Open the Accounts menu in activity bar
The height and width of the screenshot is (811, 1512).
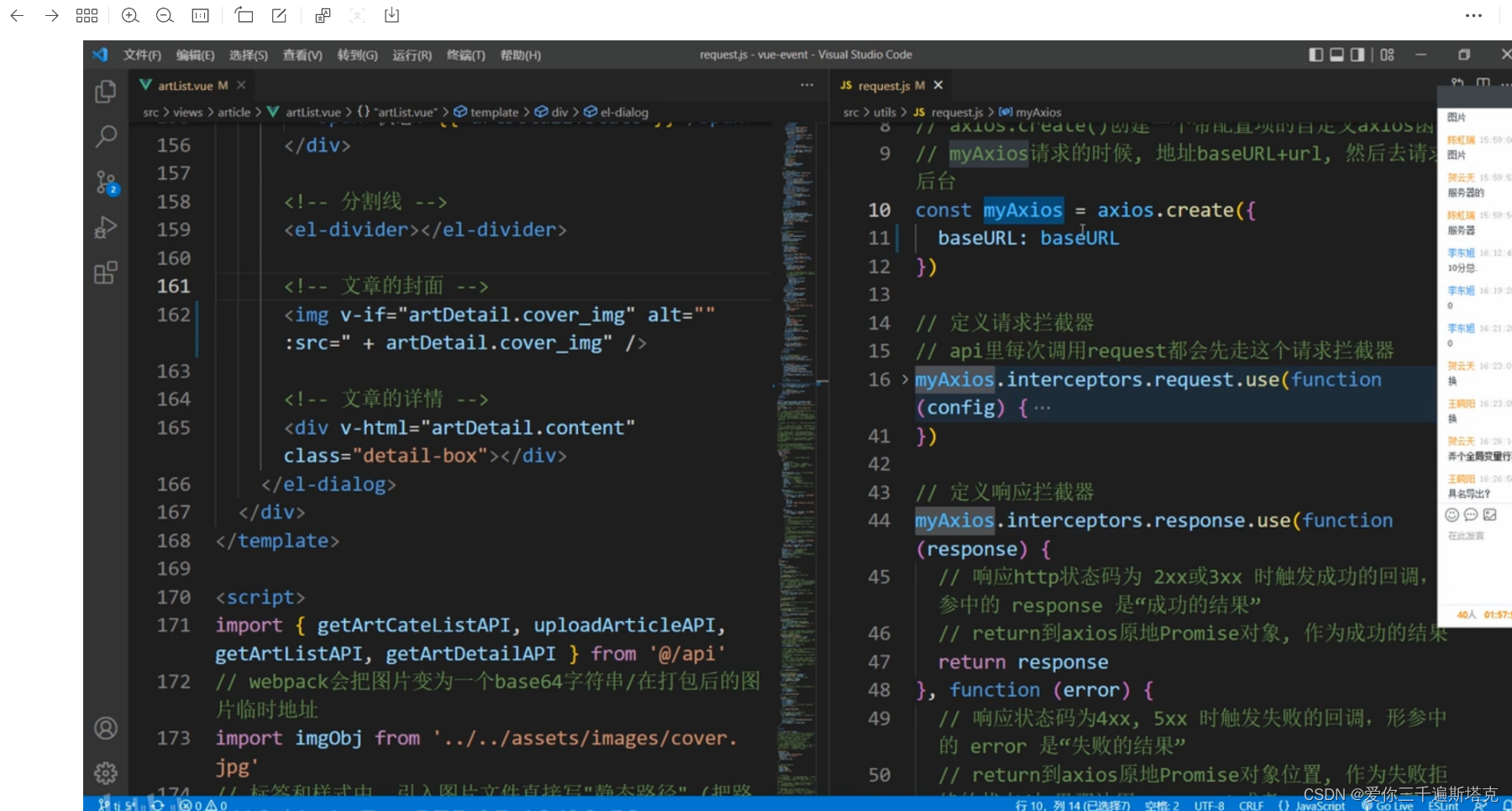tap(106, 728)
